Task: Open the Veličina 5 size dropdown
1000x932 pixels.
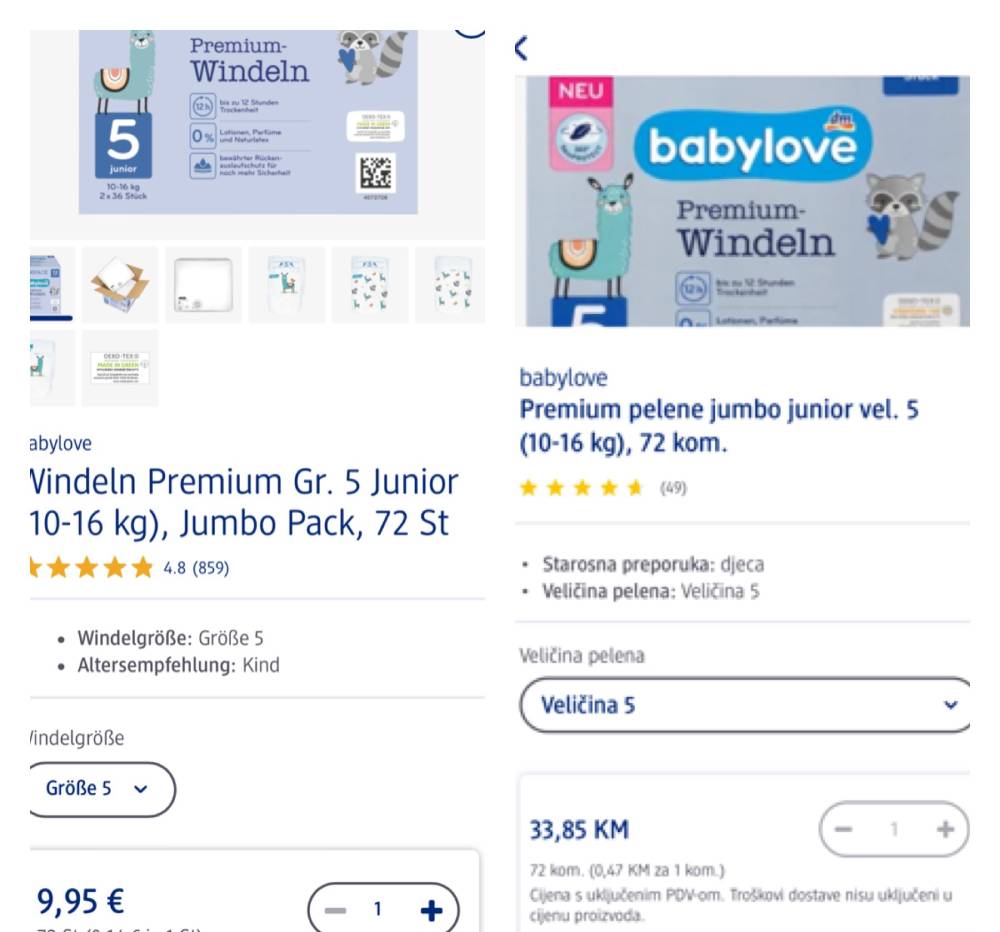Action: coord(745,705)
